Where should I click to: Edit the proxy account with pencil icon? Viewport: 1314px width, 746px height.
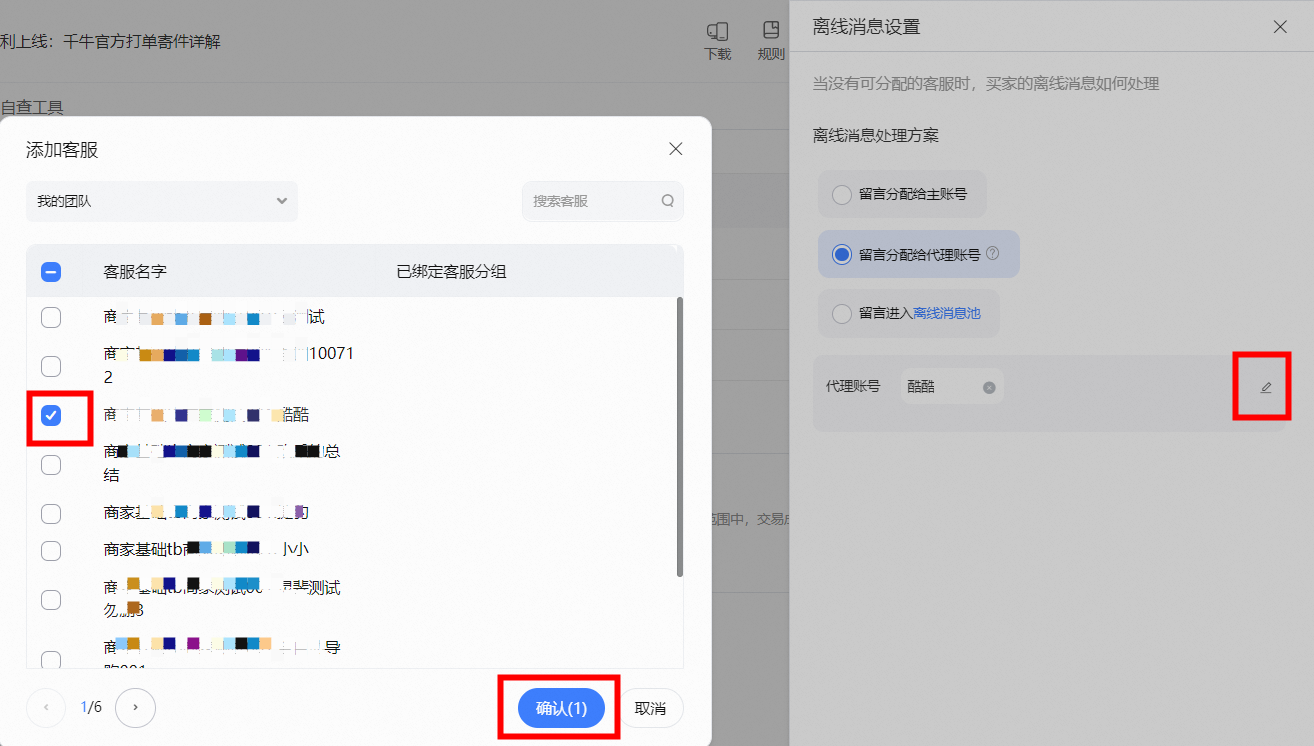[1266, 387]
